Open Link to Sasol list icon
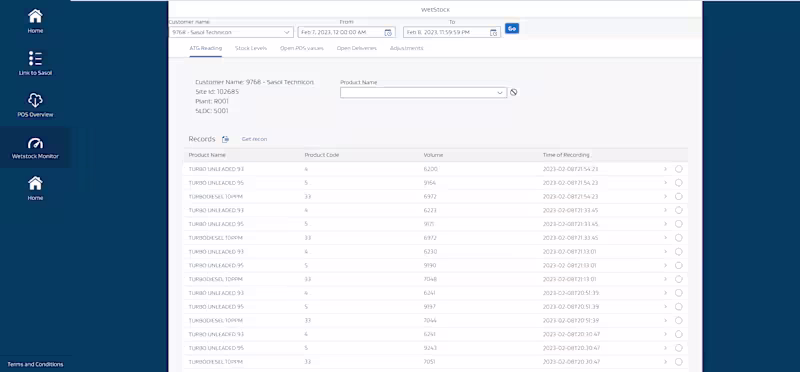The image size is (800, 372). (x=35, y=59)
